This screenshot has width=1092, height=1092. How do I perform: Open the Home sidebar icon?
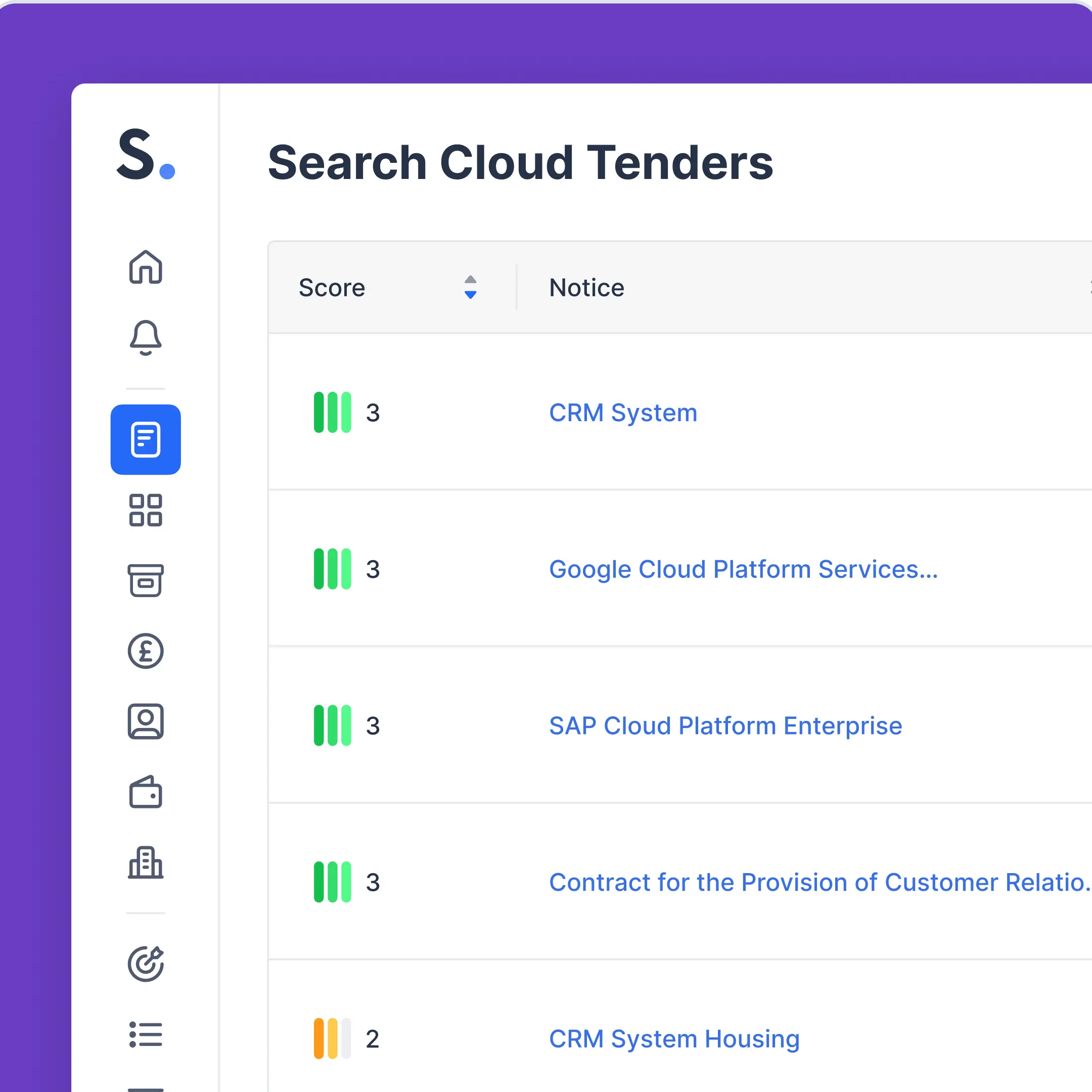[x=146, y=267]
